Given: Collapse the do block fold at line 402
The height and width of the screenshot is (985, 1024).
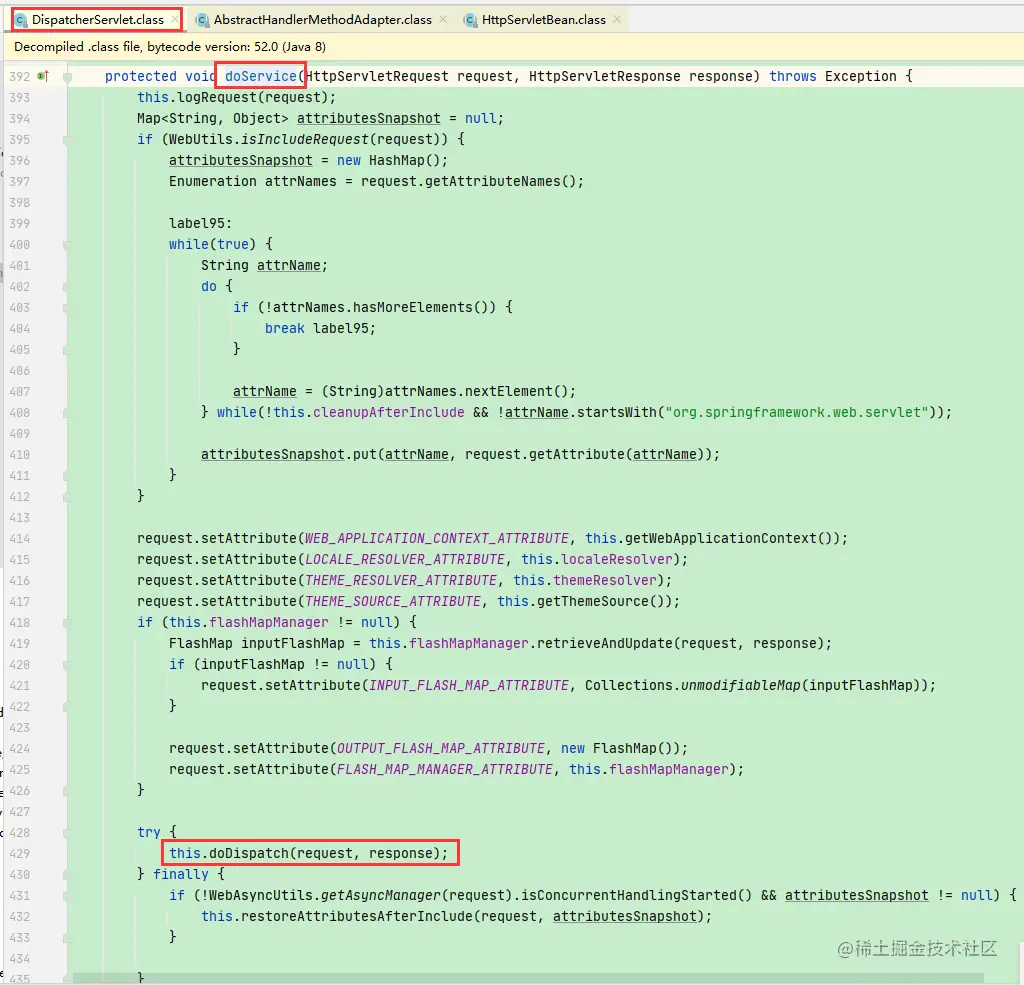Looking at the screenshot, I should point(67,287).
